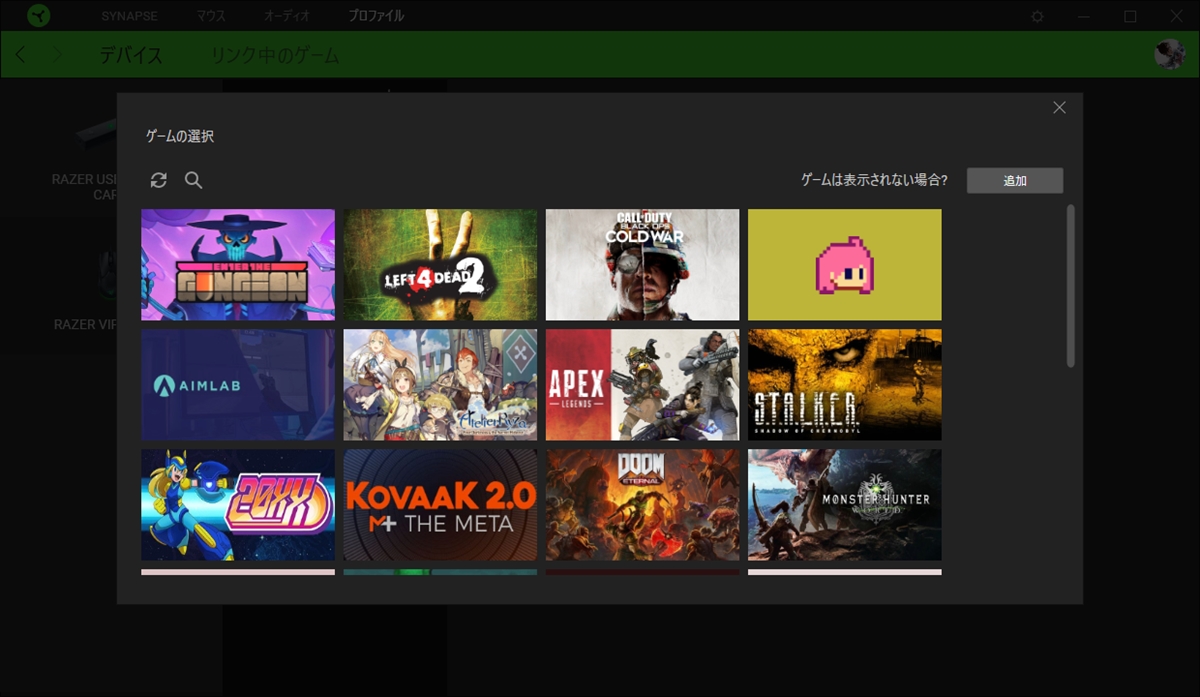Choose the KovaaK 2.0 The Meta tile
This screenshot has width=1200, height=697.
point(440,504)
